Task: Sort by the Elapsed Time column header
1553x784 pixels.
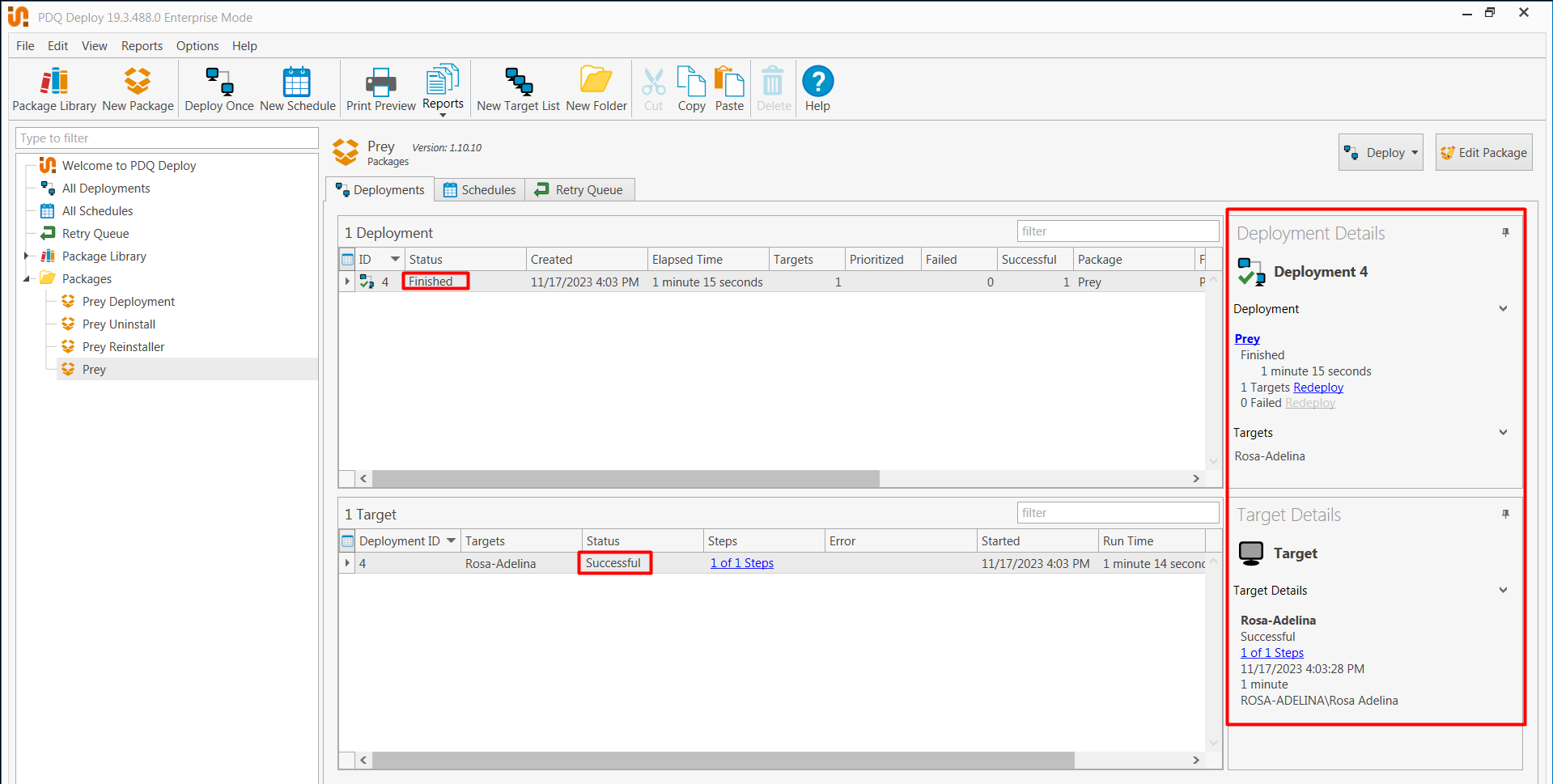Action: 707,260
